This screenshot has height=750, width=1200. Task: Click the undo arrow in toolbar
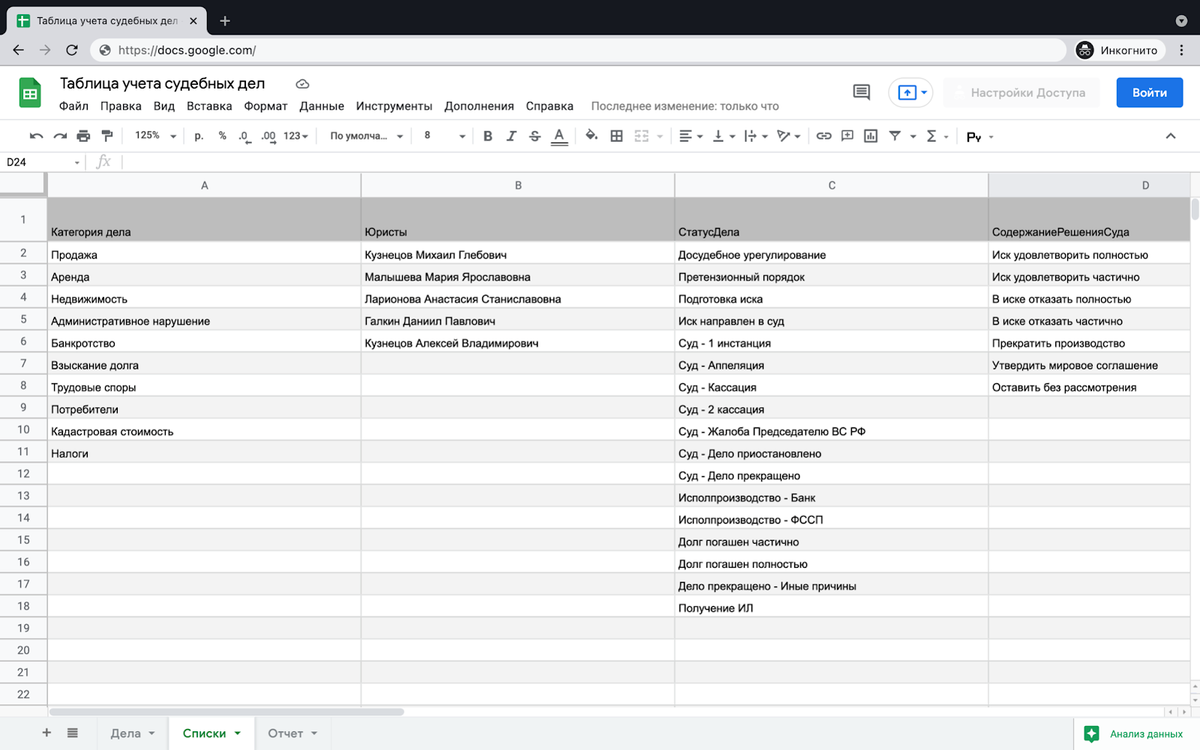point(37,136)
